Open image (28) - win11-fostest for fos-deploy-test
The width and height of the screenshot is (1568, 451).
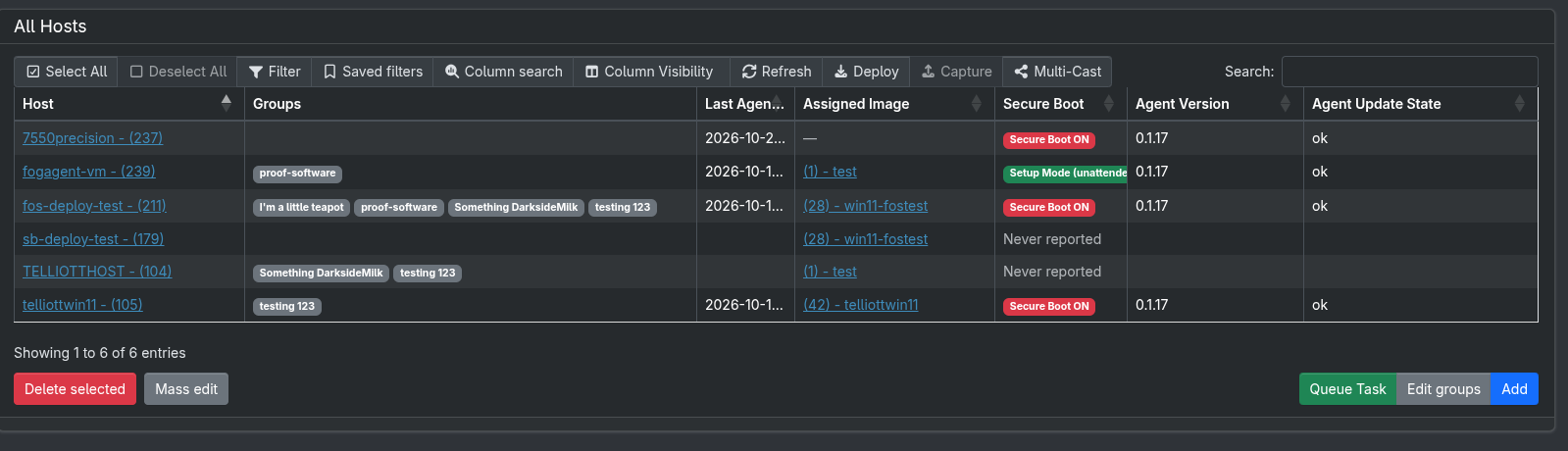(865, 206)
